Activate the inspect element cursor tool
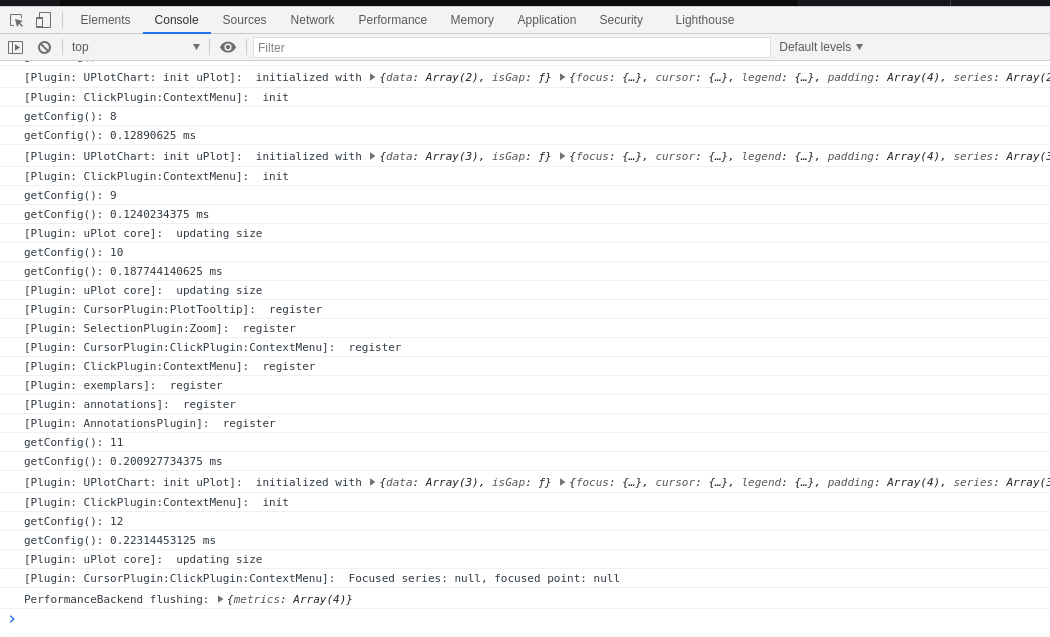Viewport: 1050px width, 637px height. click(x=15, y=20)
